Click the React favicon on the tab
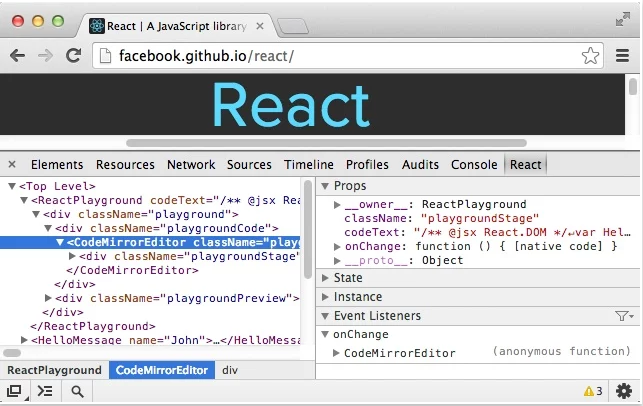This screenshot has width=643, height=406. click(x=97, y=26)
